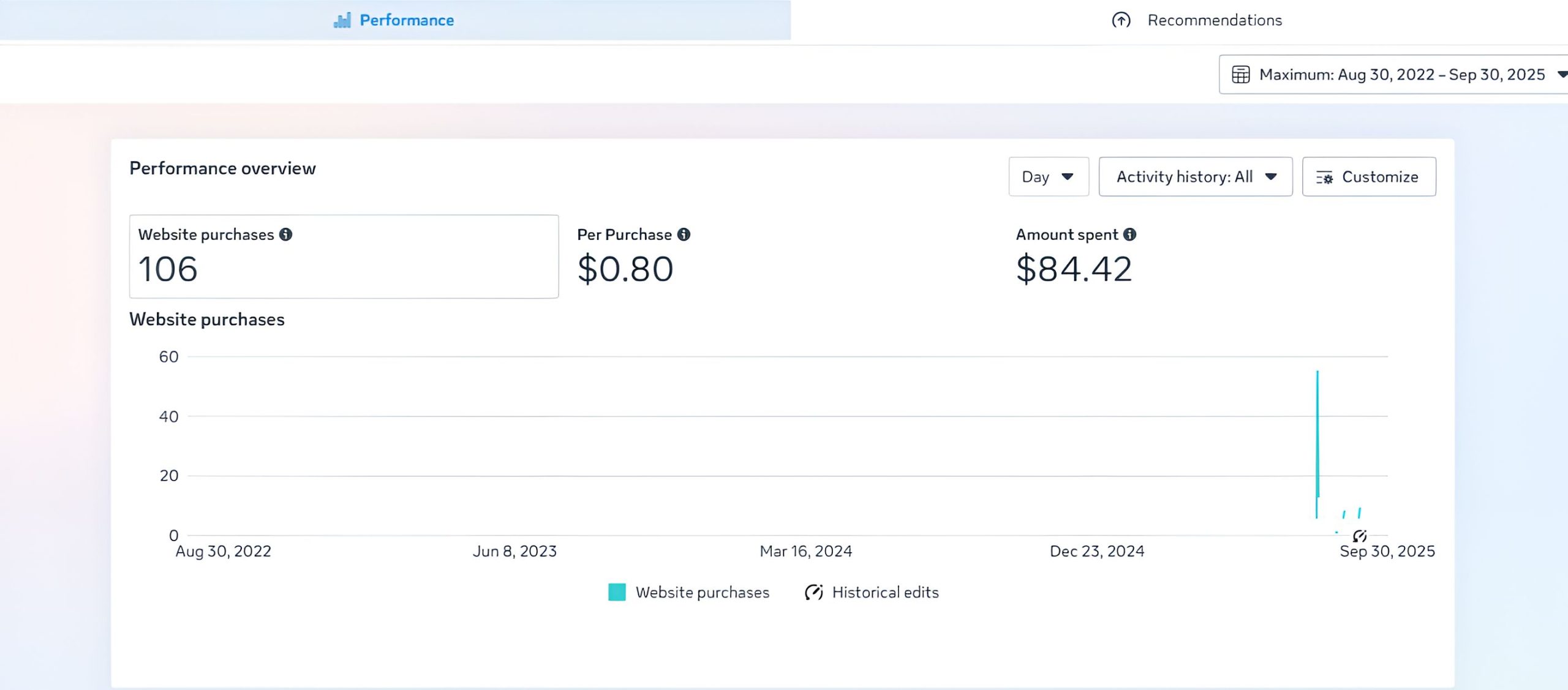
Task: Click the Recommendations arrow-up circle icon
Action: click(x=1121, y=20)
